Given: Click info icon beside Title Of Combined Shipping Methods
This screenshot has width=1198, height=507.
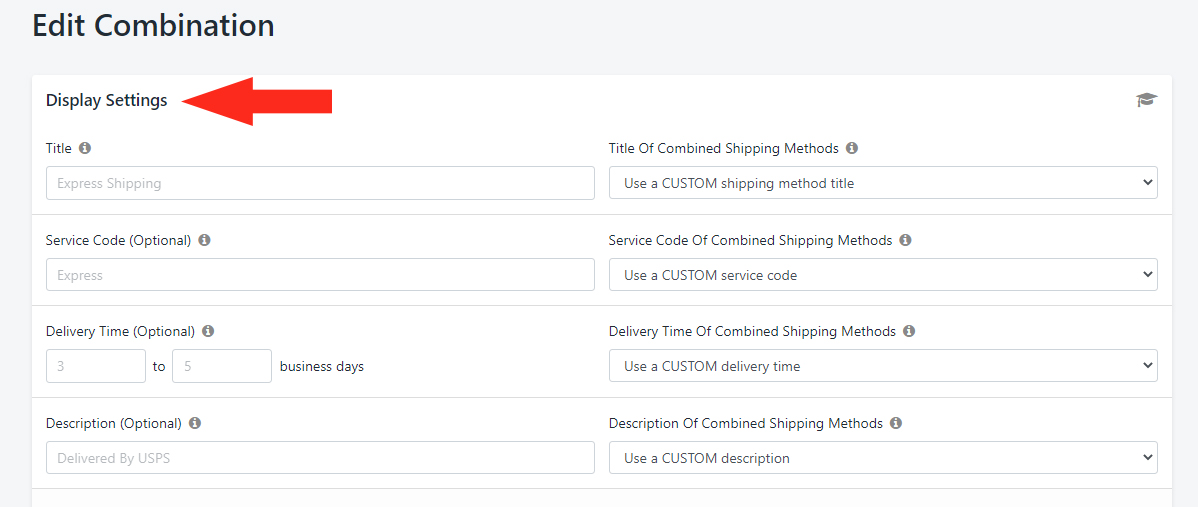Looking at the screenshot, I should [x=852, y=148].
